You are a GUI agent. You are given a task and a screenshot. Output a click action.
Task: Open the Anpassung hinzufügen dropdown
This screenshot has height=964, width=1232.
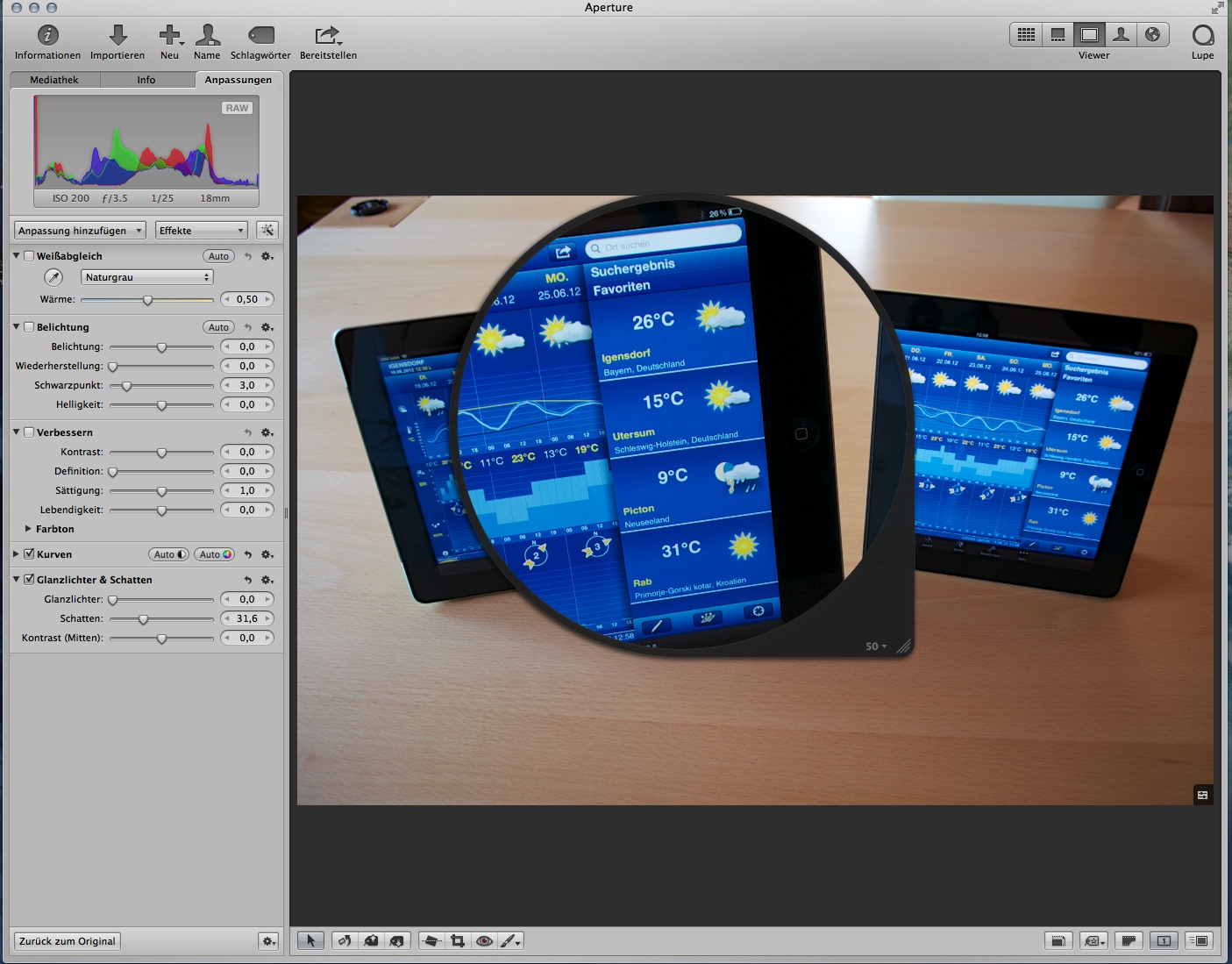80,231
